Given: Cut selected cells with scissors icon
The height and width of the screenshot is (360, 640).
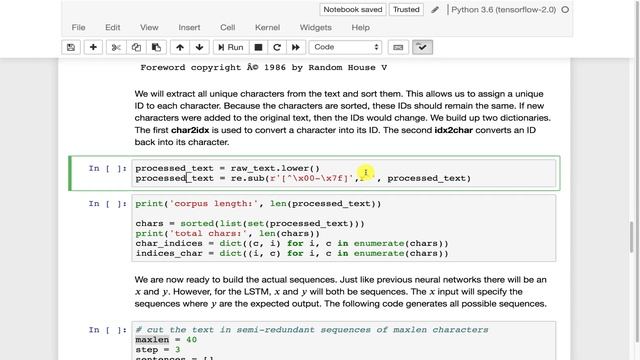Looking at the screenshot, I should tap(116, 47).
